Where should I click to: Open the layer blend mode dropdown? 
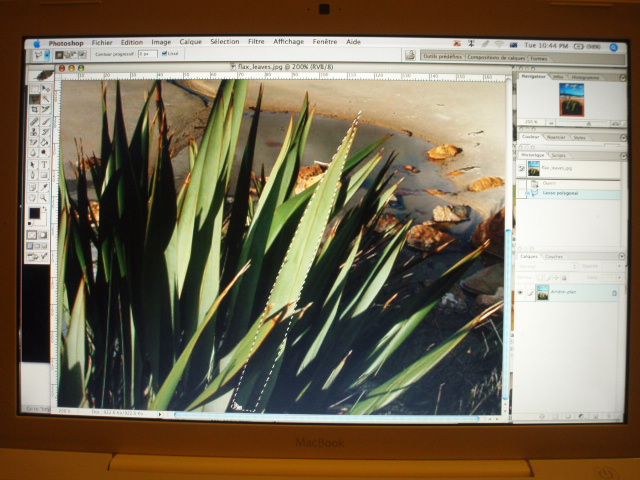(x=547, y=266)
